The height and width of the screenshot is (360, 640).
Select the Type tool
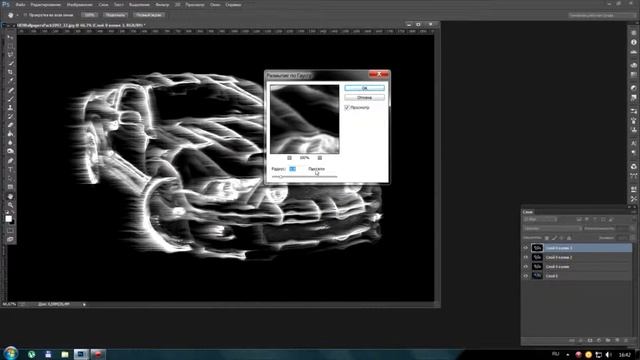coord(11,169)
